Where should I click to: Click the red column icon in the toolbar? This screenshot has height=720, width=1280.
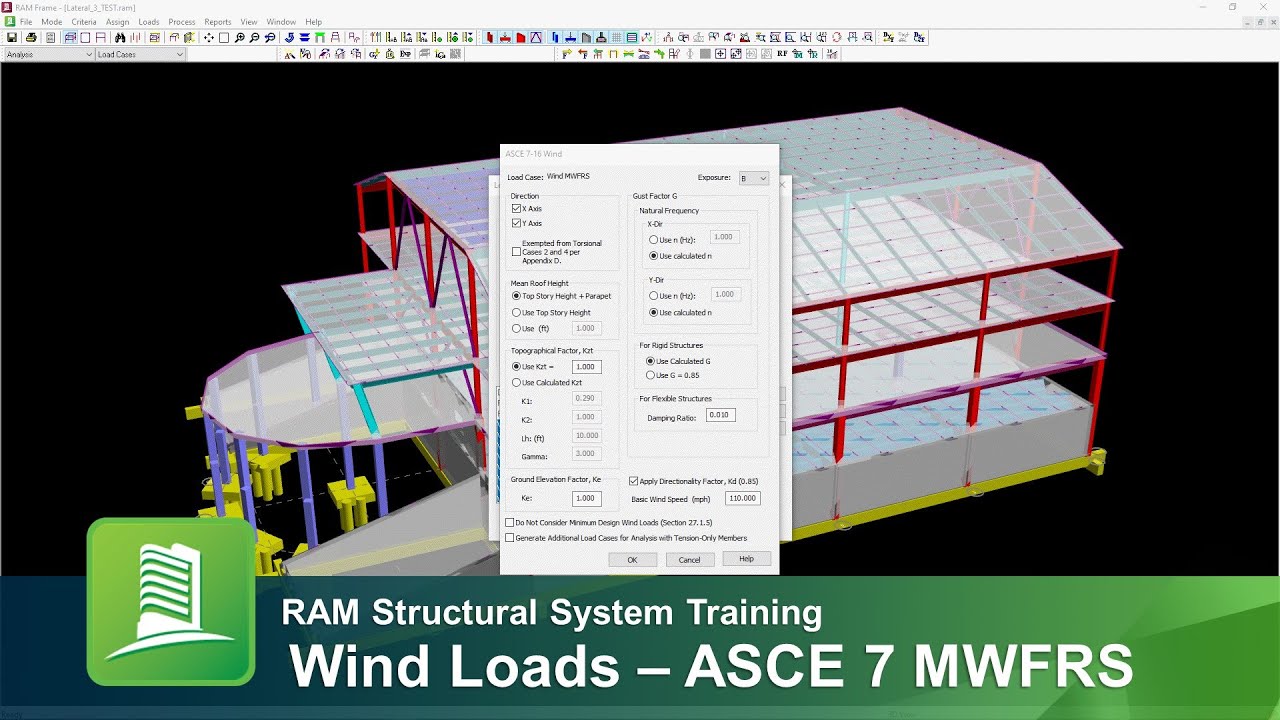coord(489,38)
